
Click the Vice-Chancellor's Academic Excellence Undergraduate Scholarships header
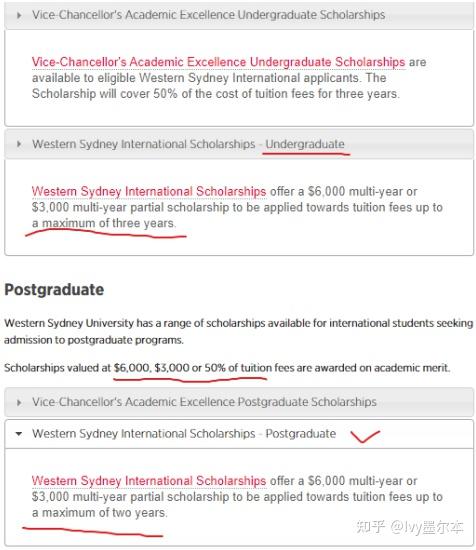click(239, 15)
